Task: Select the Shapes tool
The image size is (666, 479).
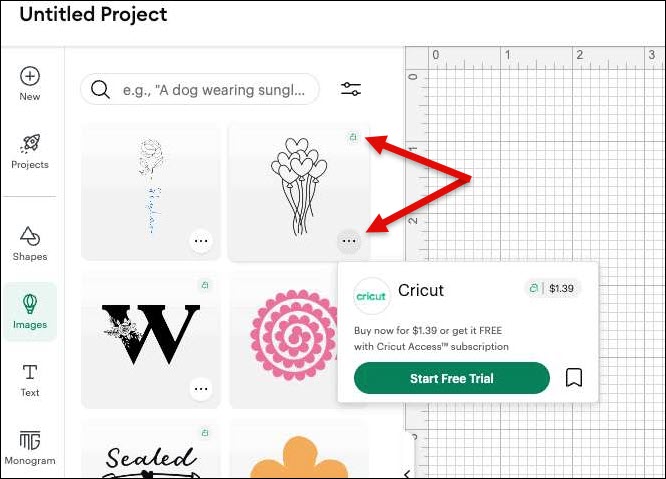Action: click(x=30, y=237)
